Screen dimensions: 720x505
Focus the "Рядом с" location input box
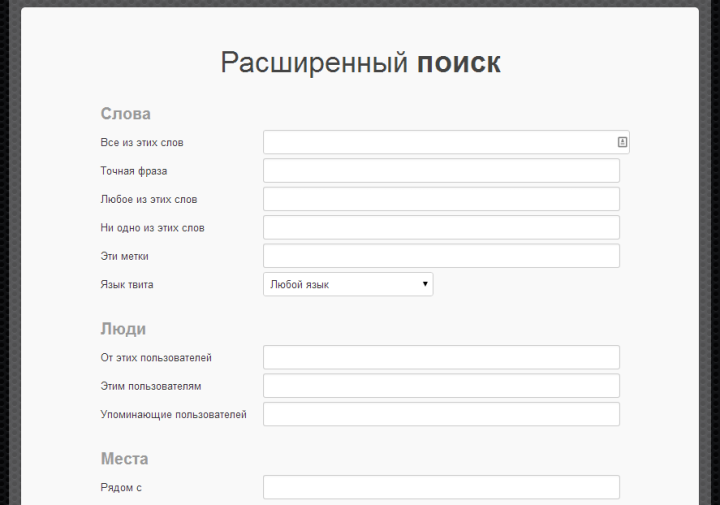[441, 487]
